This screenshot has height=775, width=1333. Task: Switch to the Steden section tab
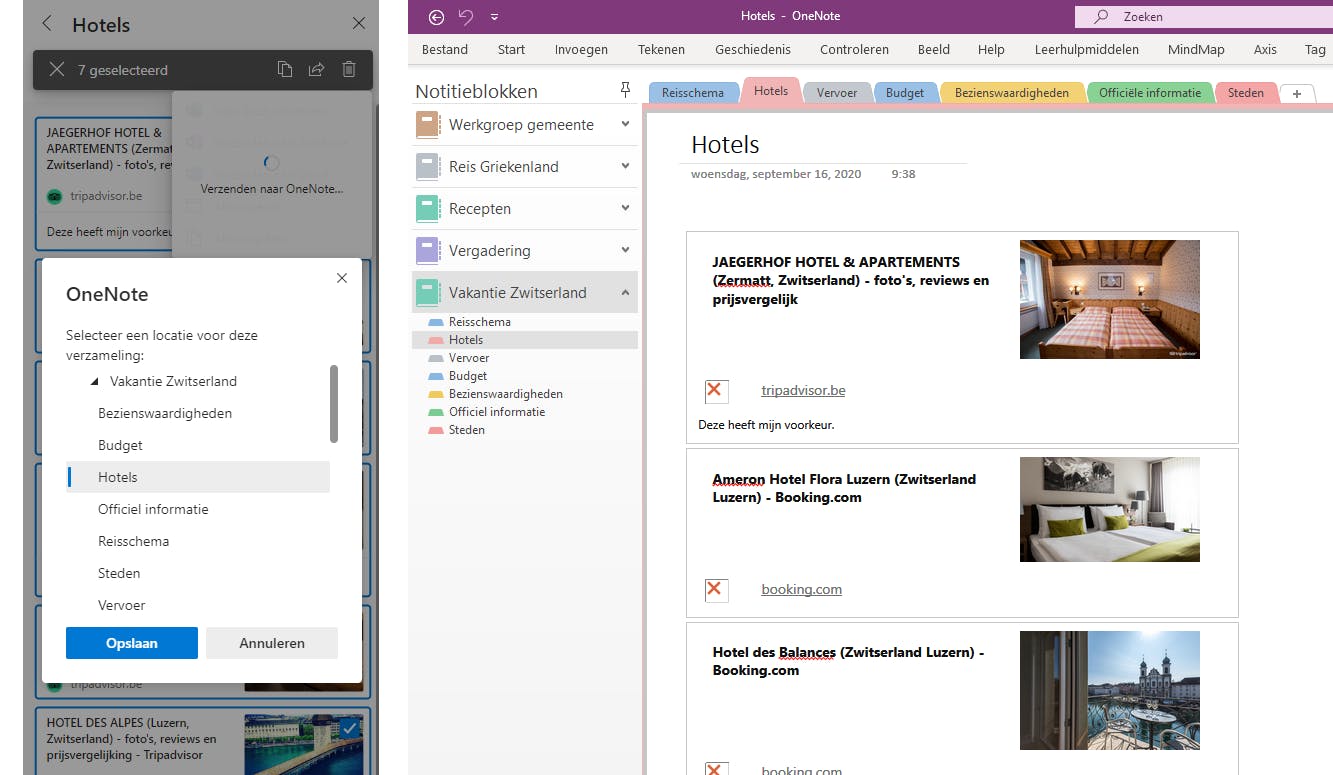click(1246, 93)
